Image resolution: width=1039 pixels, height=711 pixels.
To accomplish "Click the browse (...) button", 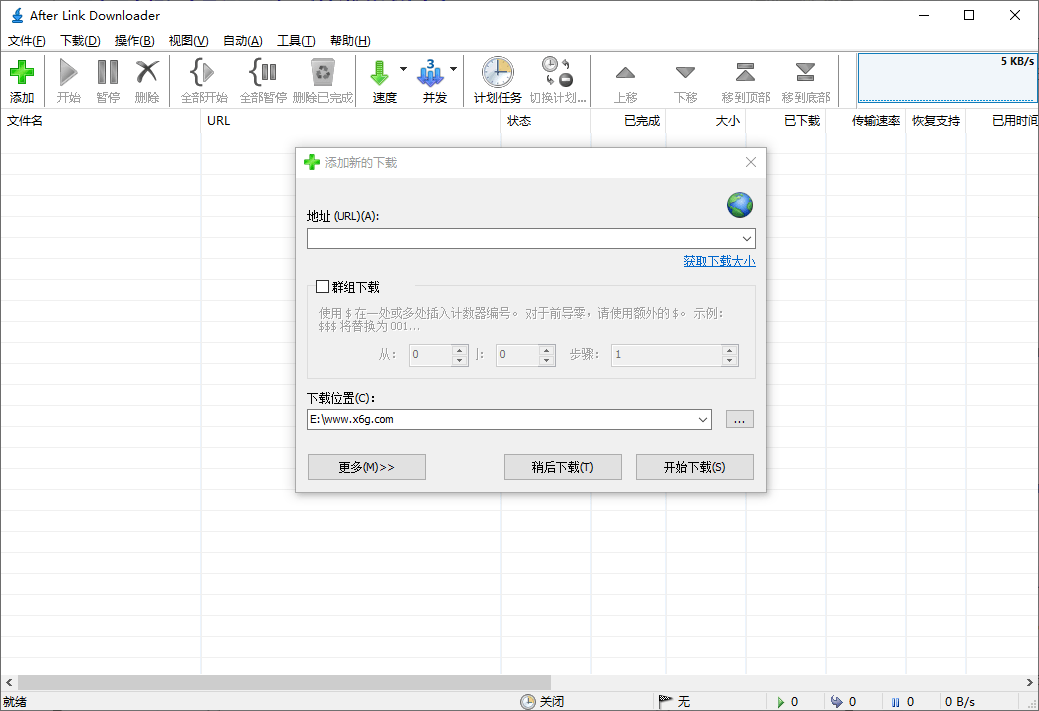I will click(x=739, y=419).
